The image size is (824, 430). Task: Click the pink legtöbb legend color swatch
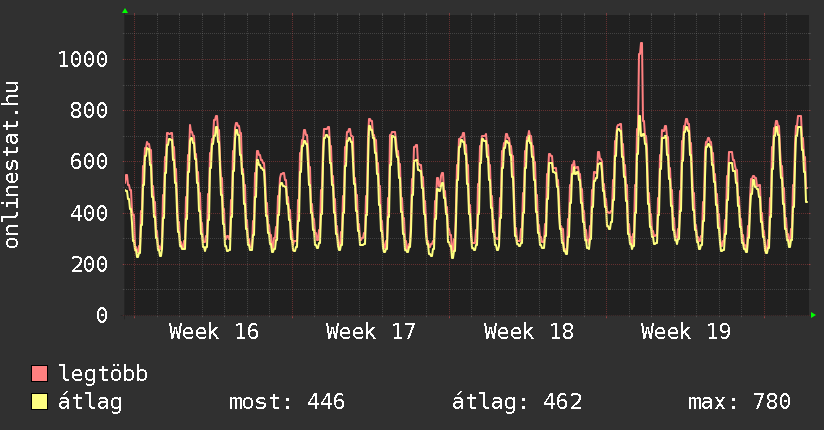39,373
